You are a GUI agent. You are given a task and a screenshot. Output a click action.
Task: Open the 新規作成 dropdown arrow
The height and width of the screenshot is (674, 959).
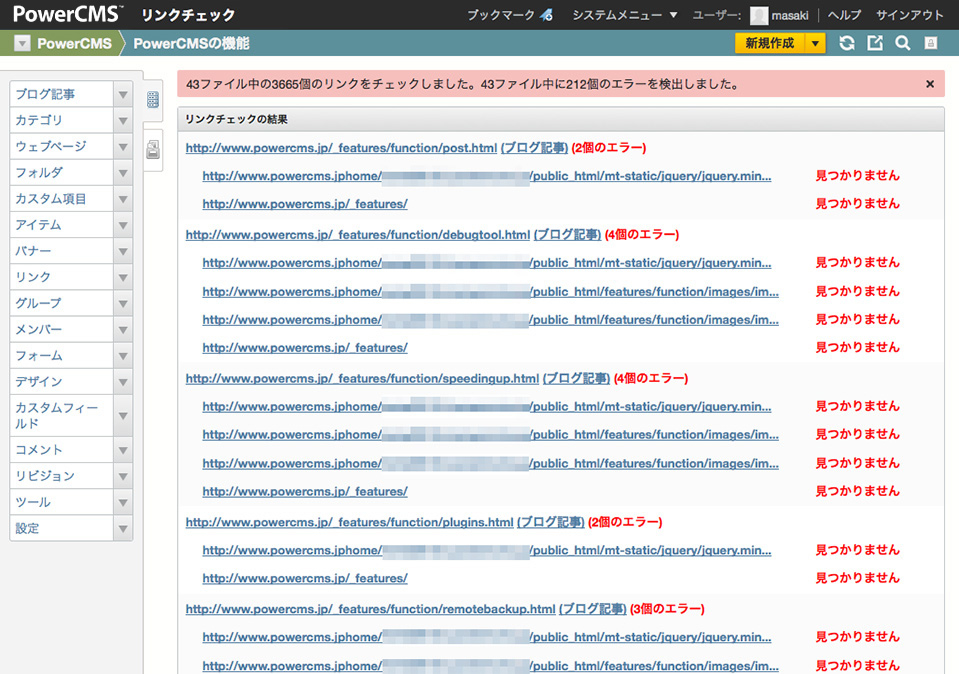815,43
